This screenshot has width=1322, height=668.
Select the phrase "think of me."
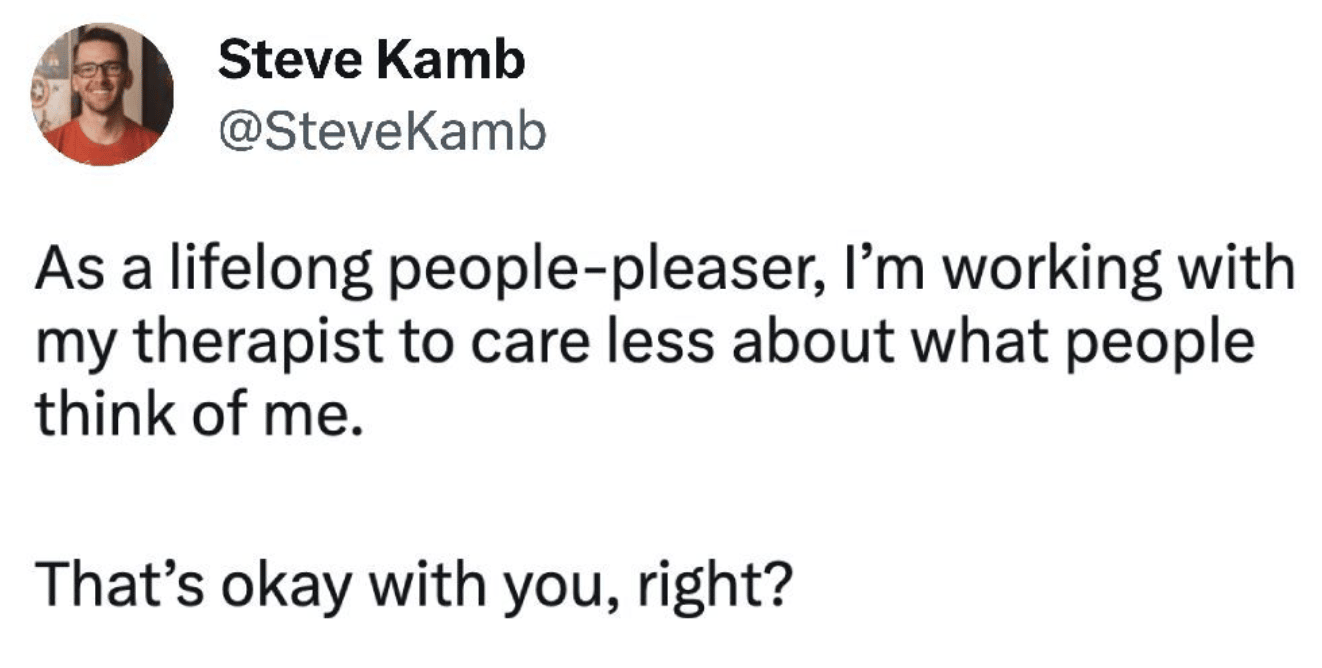(x=195, y=410)
